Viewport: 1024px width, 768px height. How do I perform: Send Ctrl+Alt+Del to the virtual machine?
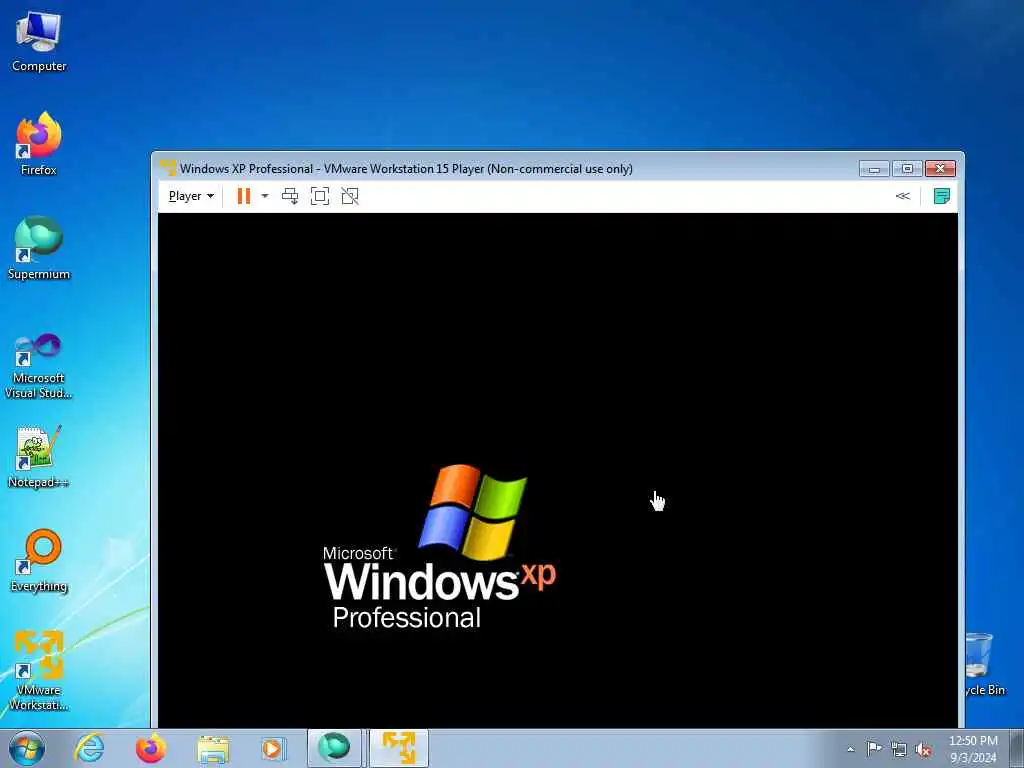point(290,196)
